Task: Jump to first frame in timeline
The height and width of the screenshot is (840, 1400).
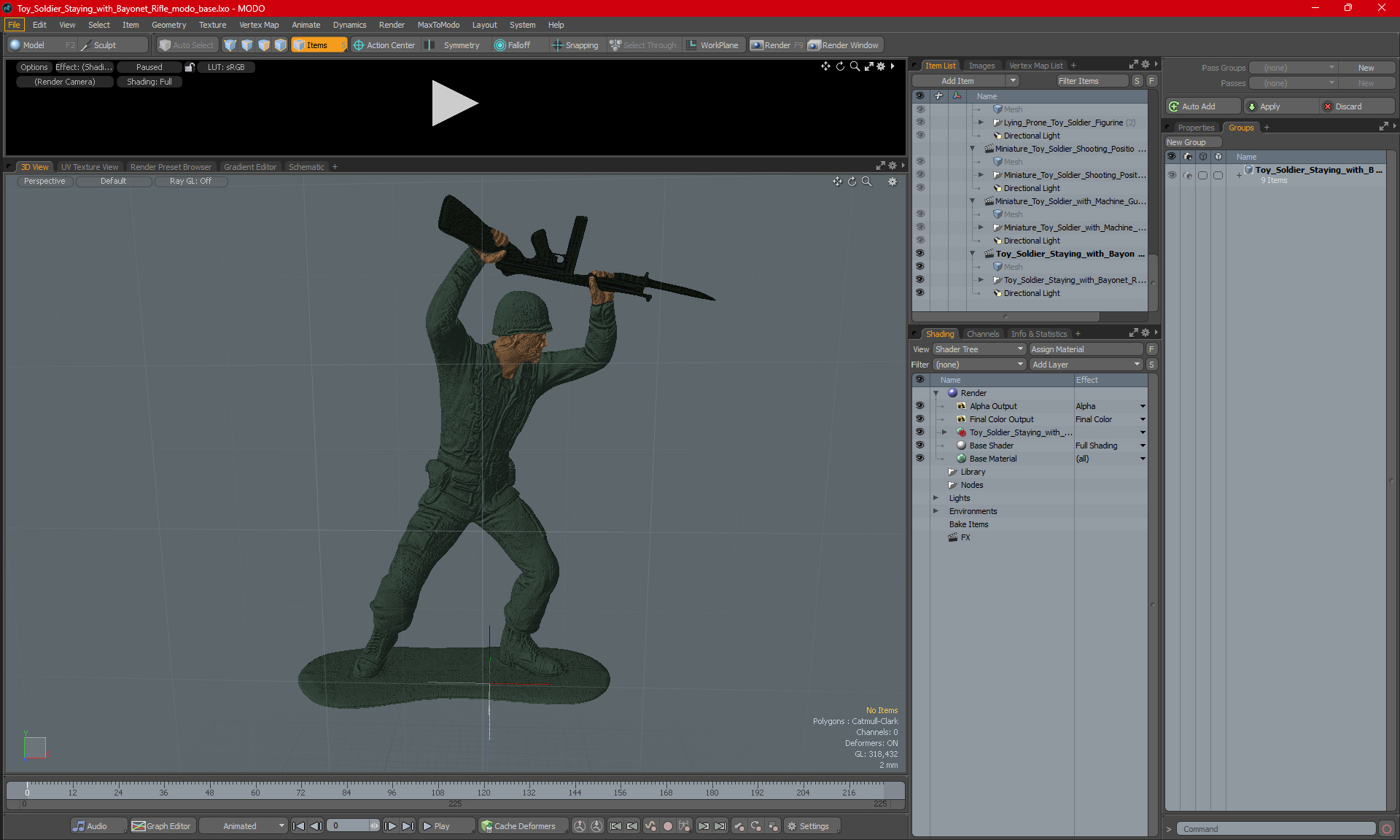Action: pyautogui.click(x=298, y=826)
